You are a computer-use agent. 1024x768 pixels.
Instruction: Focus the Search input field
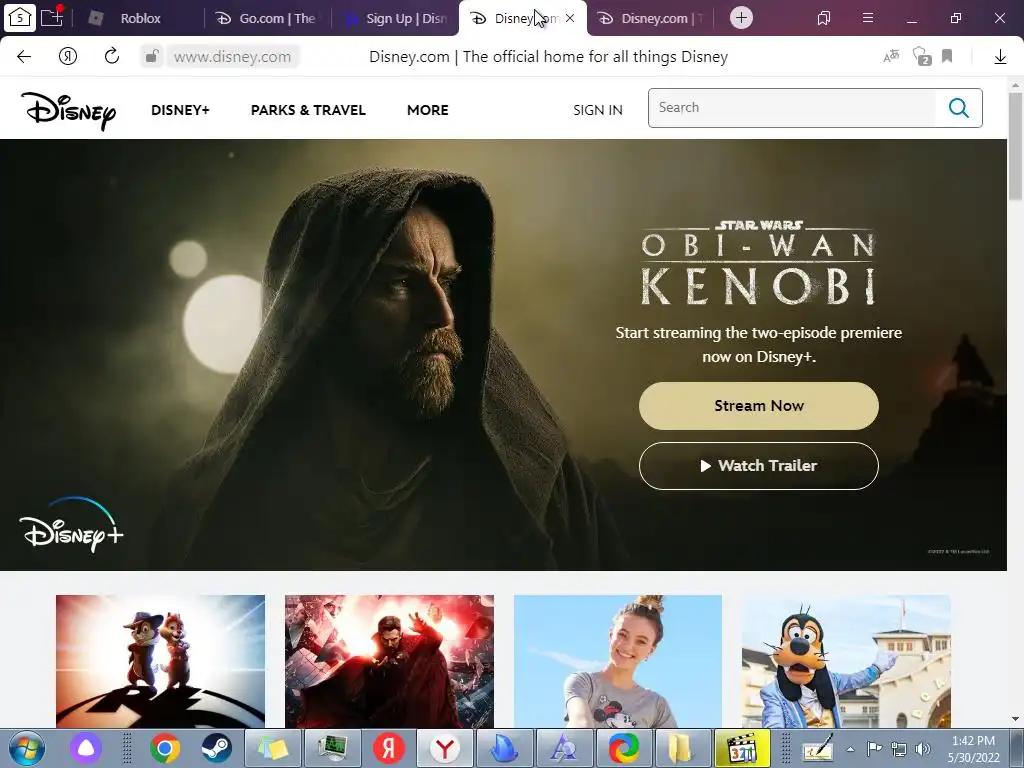tap(792, 108)
